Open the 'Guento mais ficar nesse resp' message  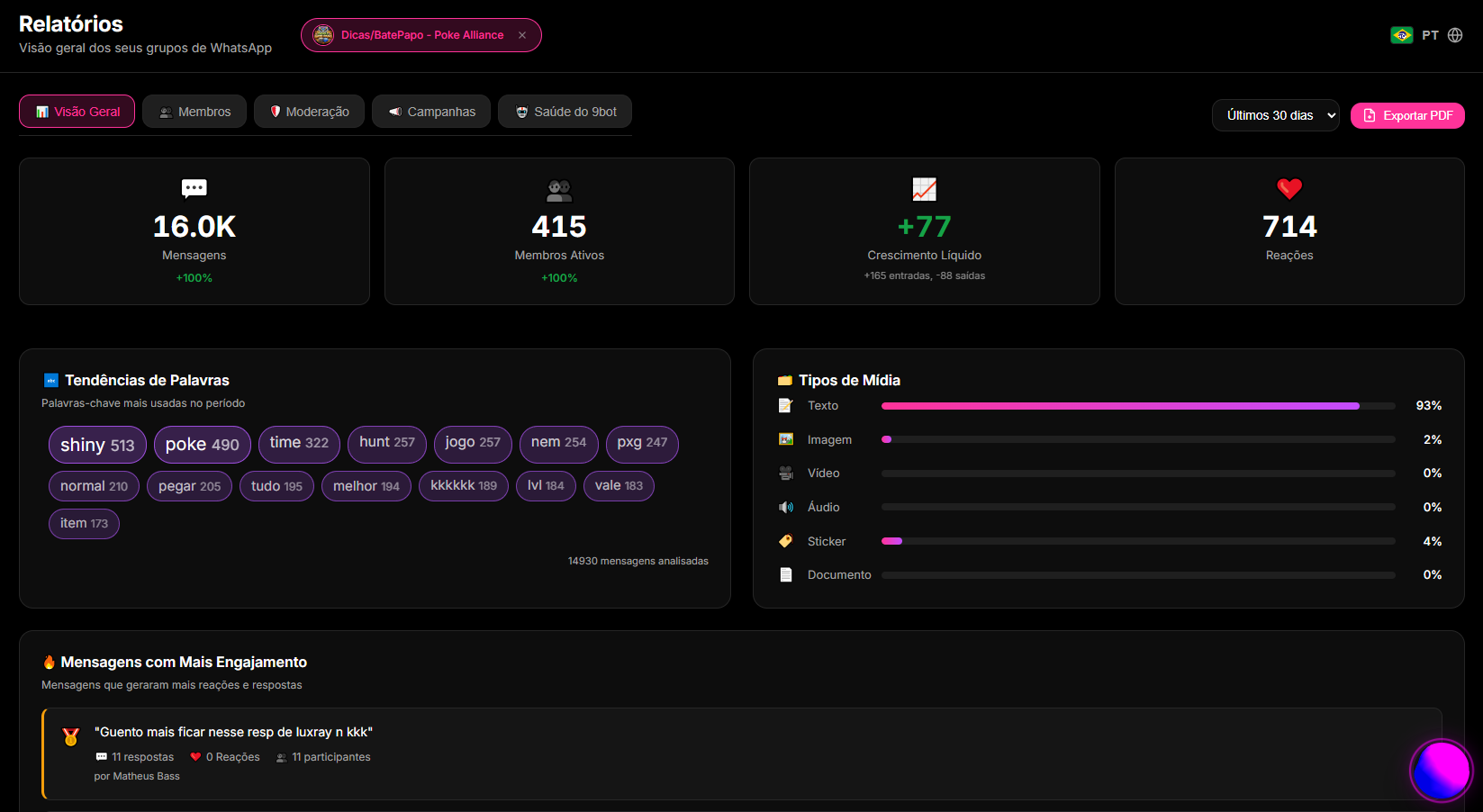tap(742, 754)
